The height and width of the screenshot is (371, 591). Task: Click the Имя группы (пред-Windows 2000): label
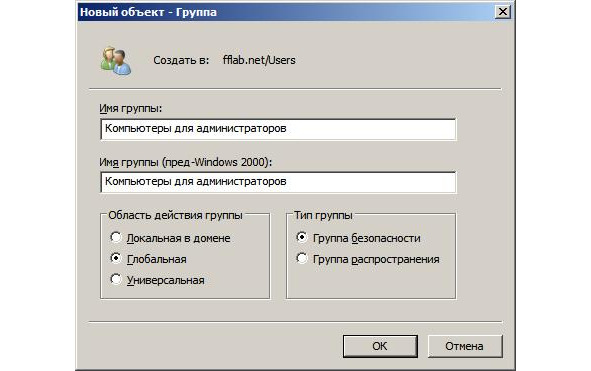pyautogui.click(x=185, y=162)
